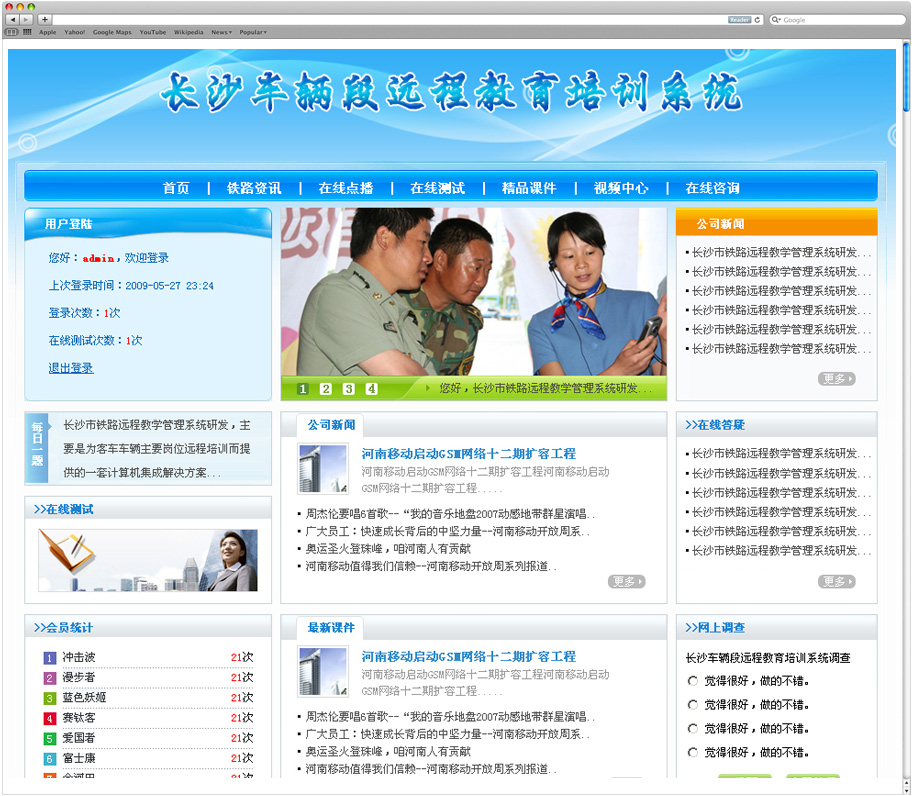Click 更多 under the 在线答疑 list

click(x=836, y=582)
